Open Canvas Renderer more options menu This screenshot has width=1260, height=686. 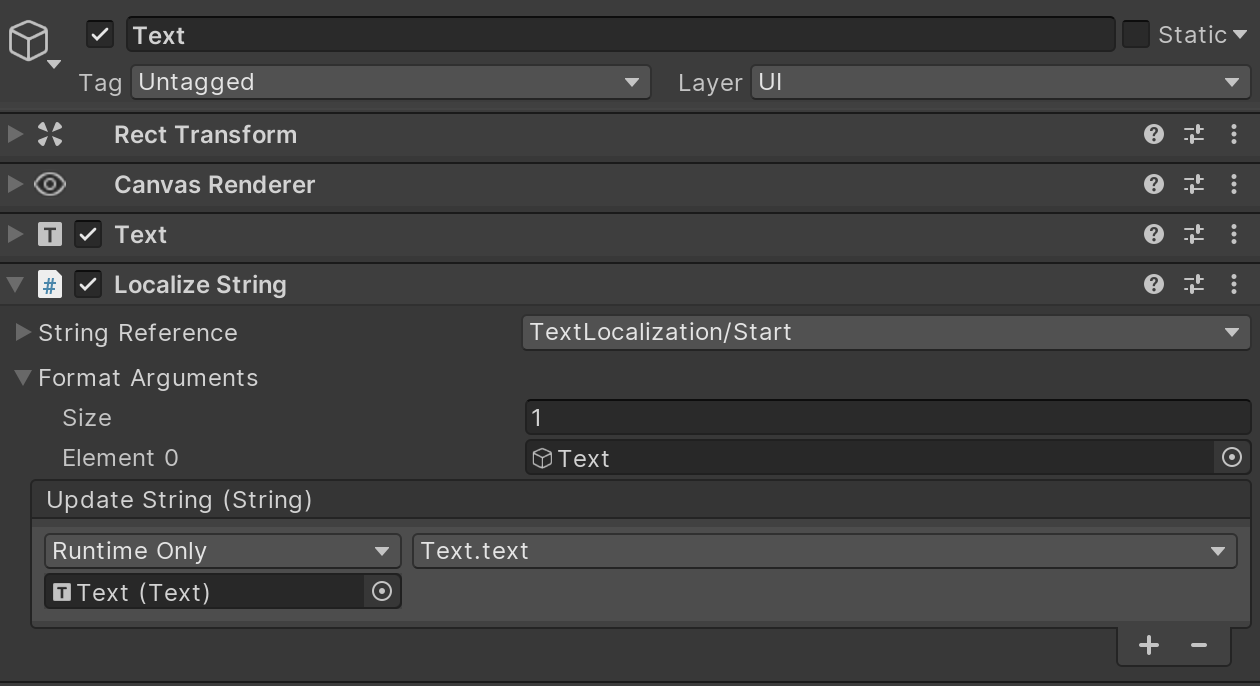(x=1234, y=184)
